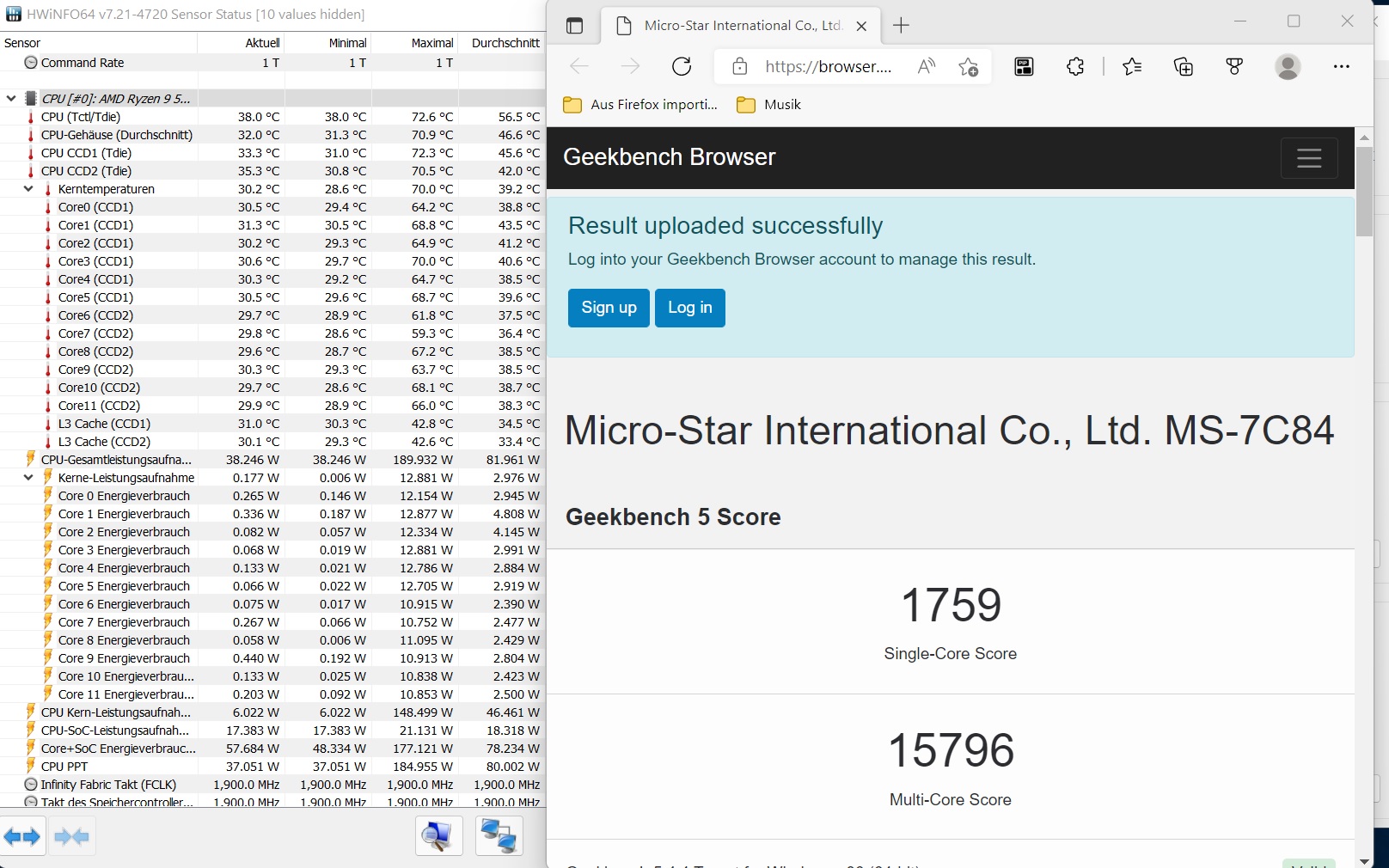
Task: Click Geekbench 5 Score heading
Action: click(673, 517)
